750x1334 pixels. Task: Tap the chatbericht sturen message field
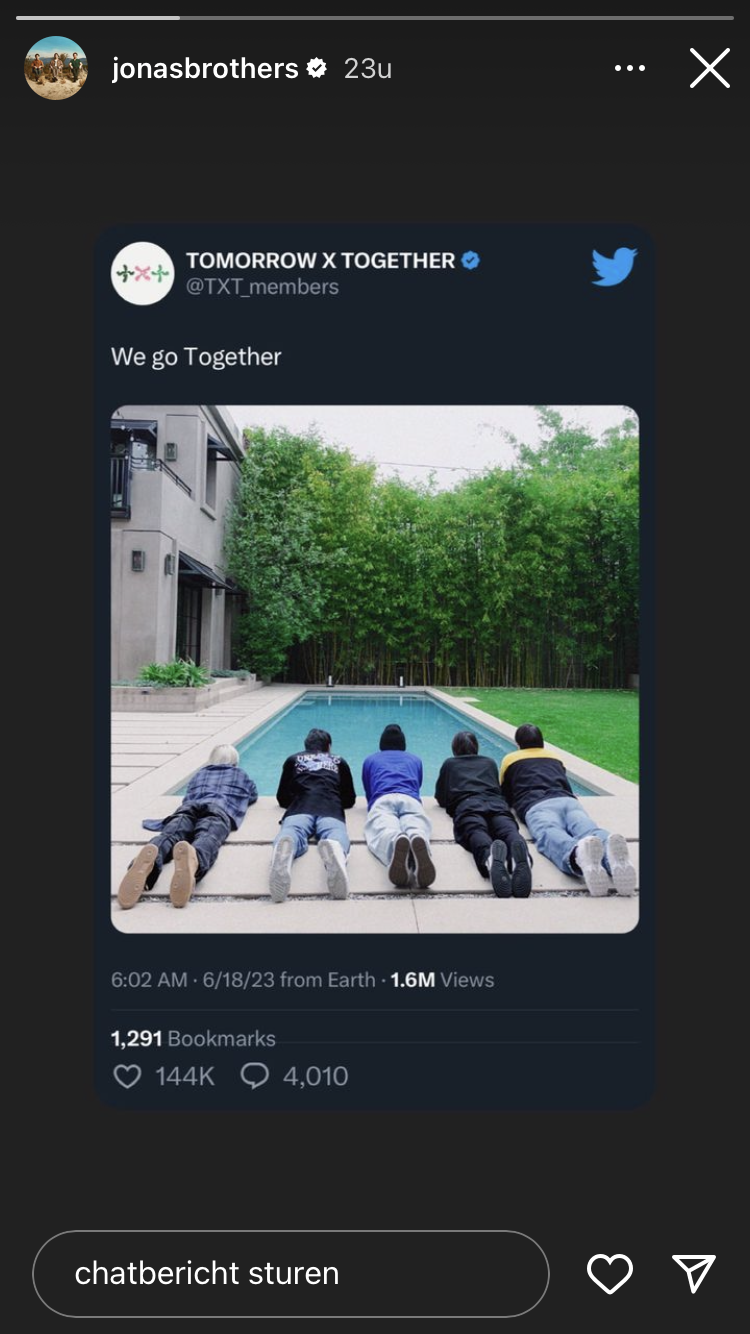[x=291, y=1273]
